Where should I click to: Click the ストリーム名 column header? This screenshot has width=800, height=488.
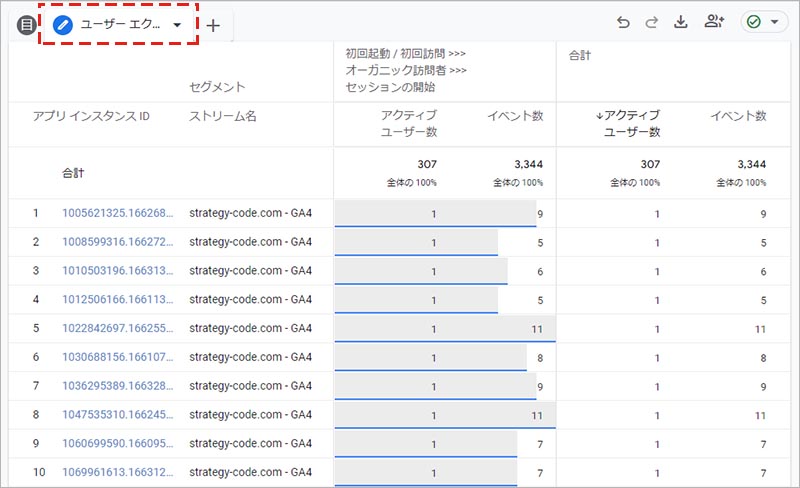click(222, 116)
